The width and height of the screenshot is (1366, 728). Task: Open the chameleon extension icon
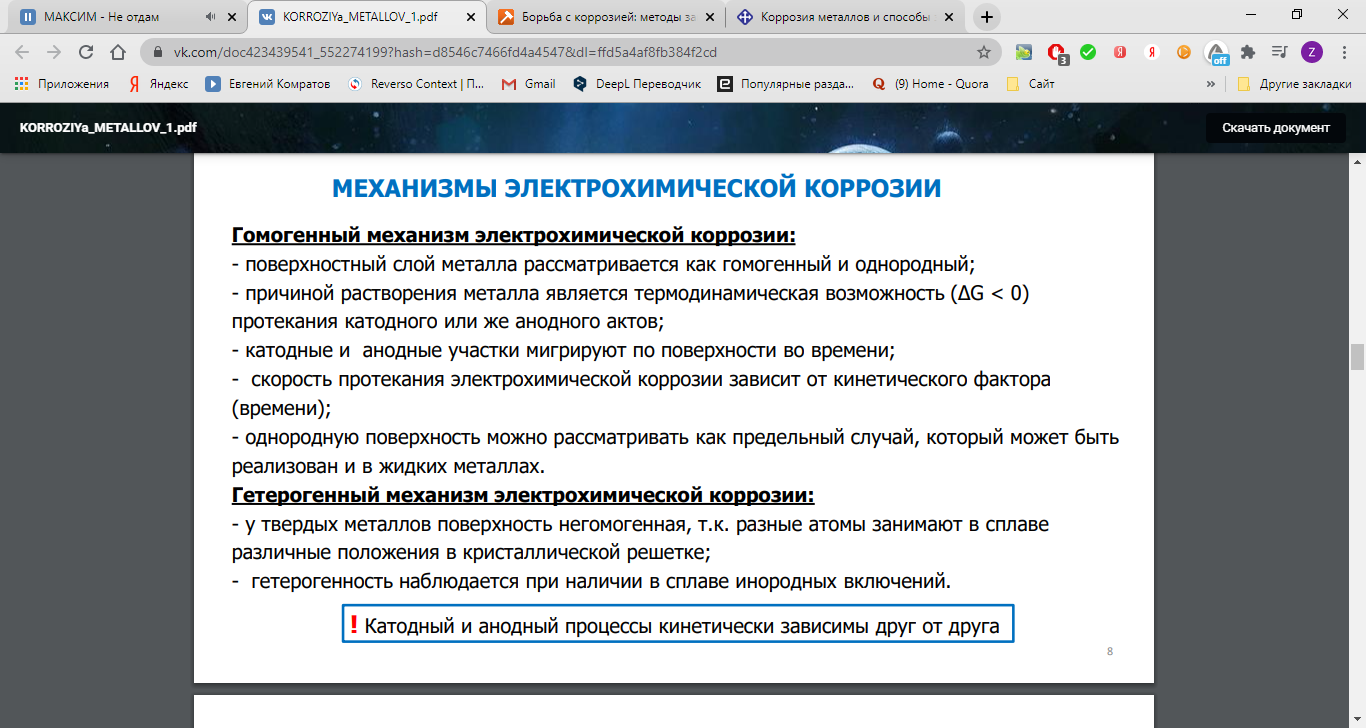pyautogui.click(x=1024, y=52)
